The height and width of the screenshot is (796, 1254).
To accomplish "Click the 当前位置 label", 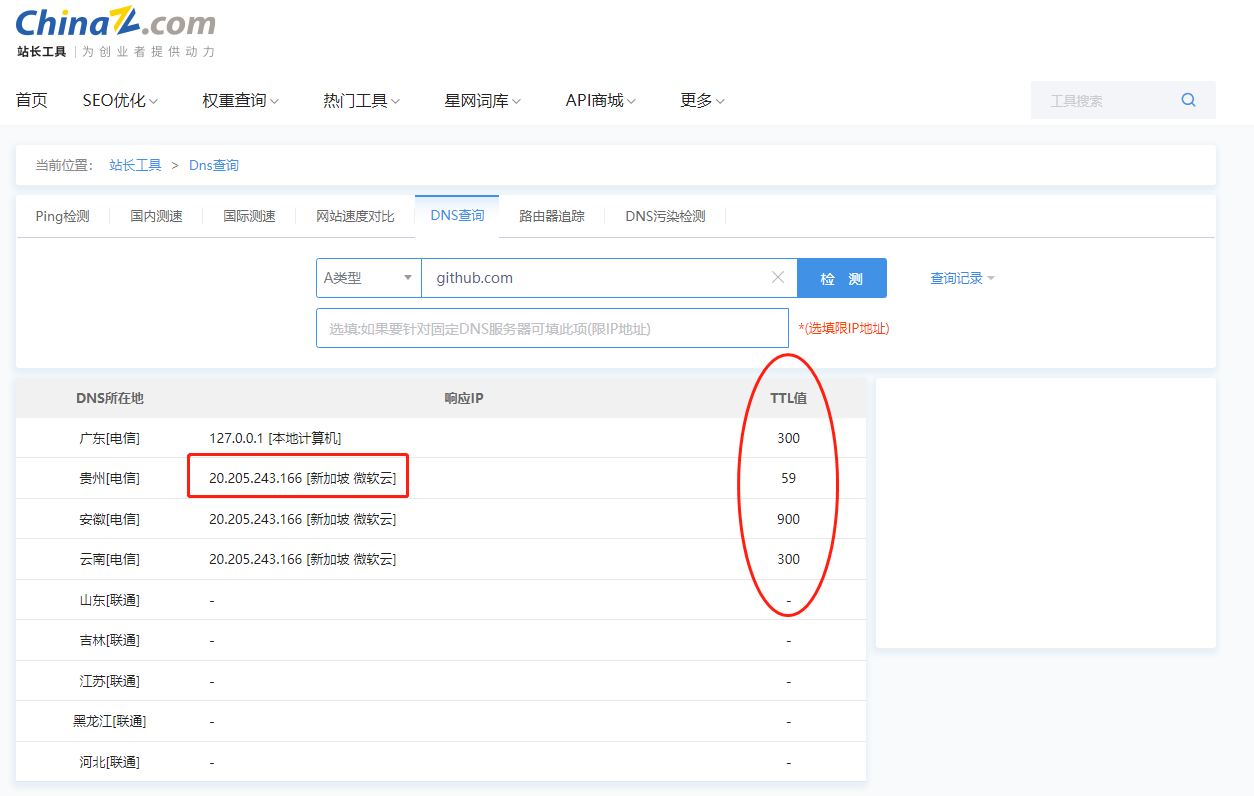I will click(x=64, y=165).
